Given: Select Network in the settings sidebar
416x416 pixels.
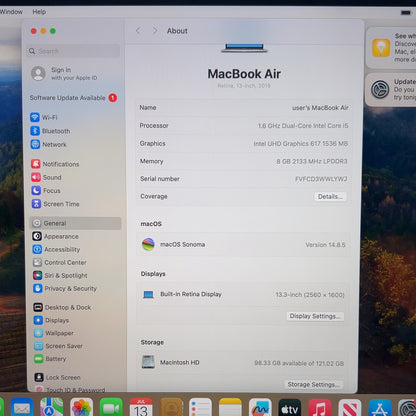Looking at the screenshot, I should point(48,144).
